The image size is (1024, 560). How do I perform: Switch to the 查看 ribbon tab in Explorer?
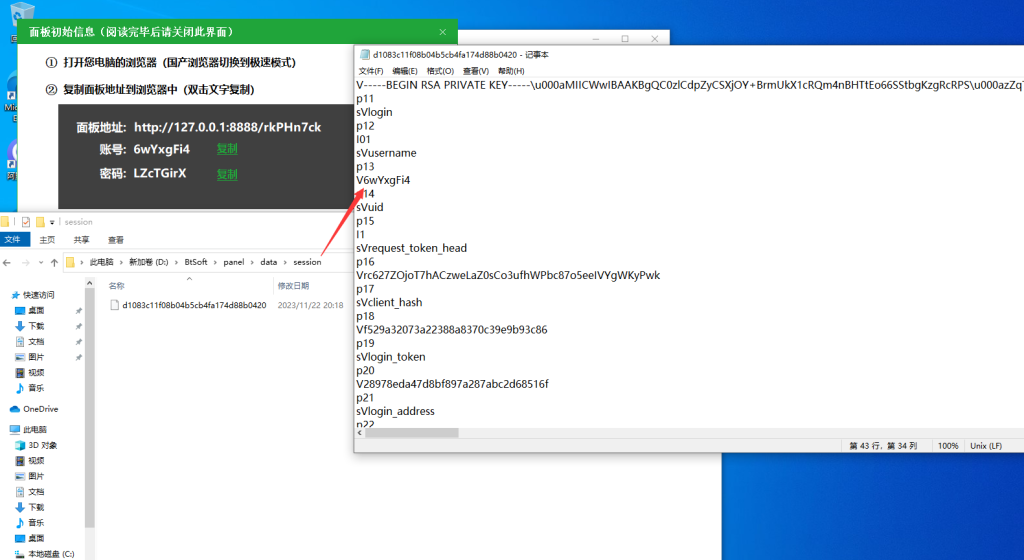tap(116, 240)
